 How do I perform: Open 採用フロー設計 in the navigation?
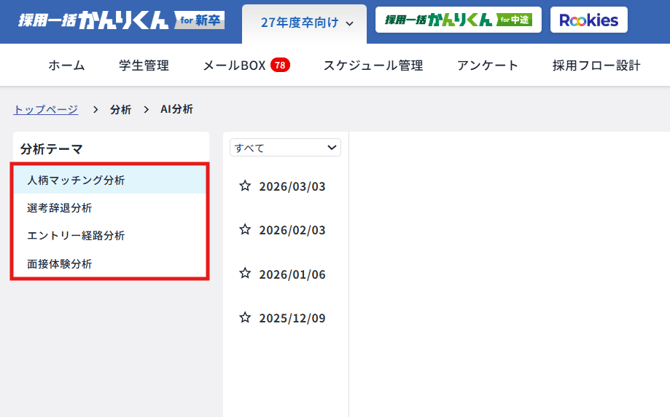[596, 66]
